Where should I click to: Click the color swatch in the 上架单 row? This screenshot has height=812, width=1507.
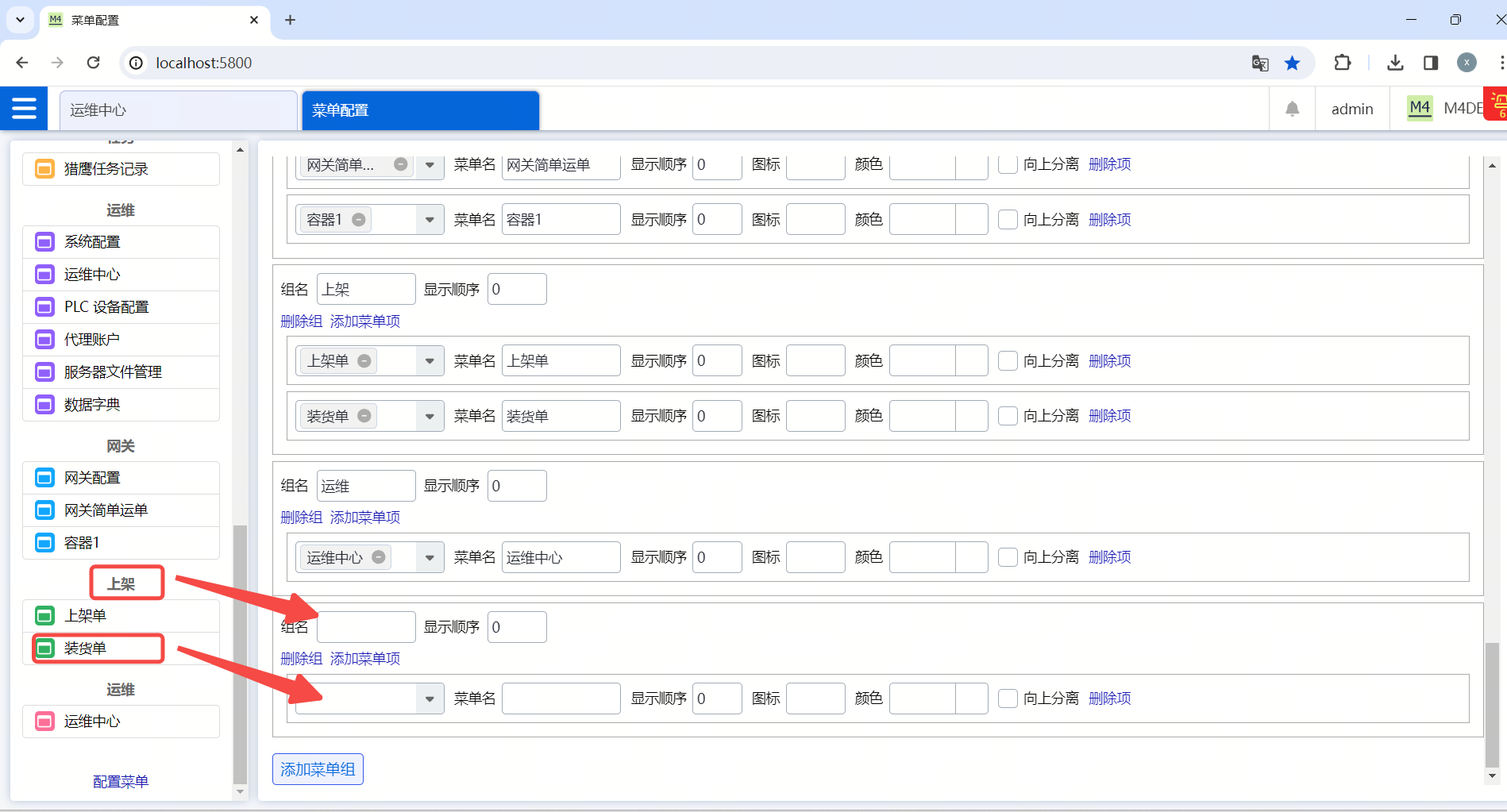click(971, 361)
